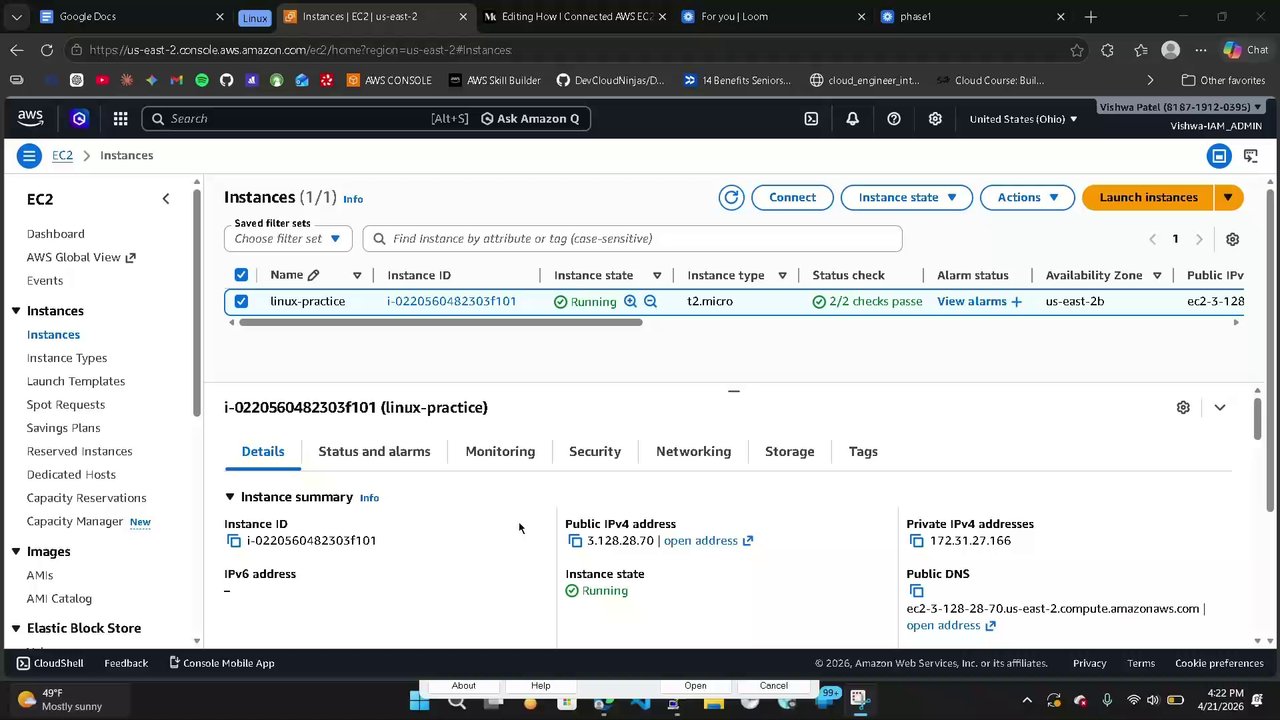1280x720 pixels.
Task: Switch to the Storage tab
Action: pyautogui.click(x=789, y=451)
